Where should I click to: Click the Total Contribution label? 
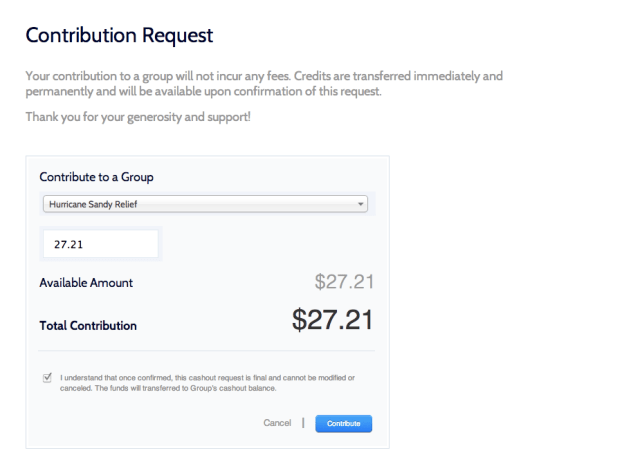tap(88, 325)
